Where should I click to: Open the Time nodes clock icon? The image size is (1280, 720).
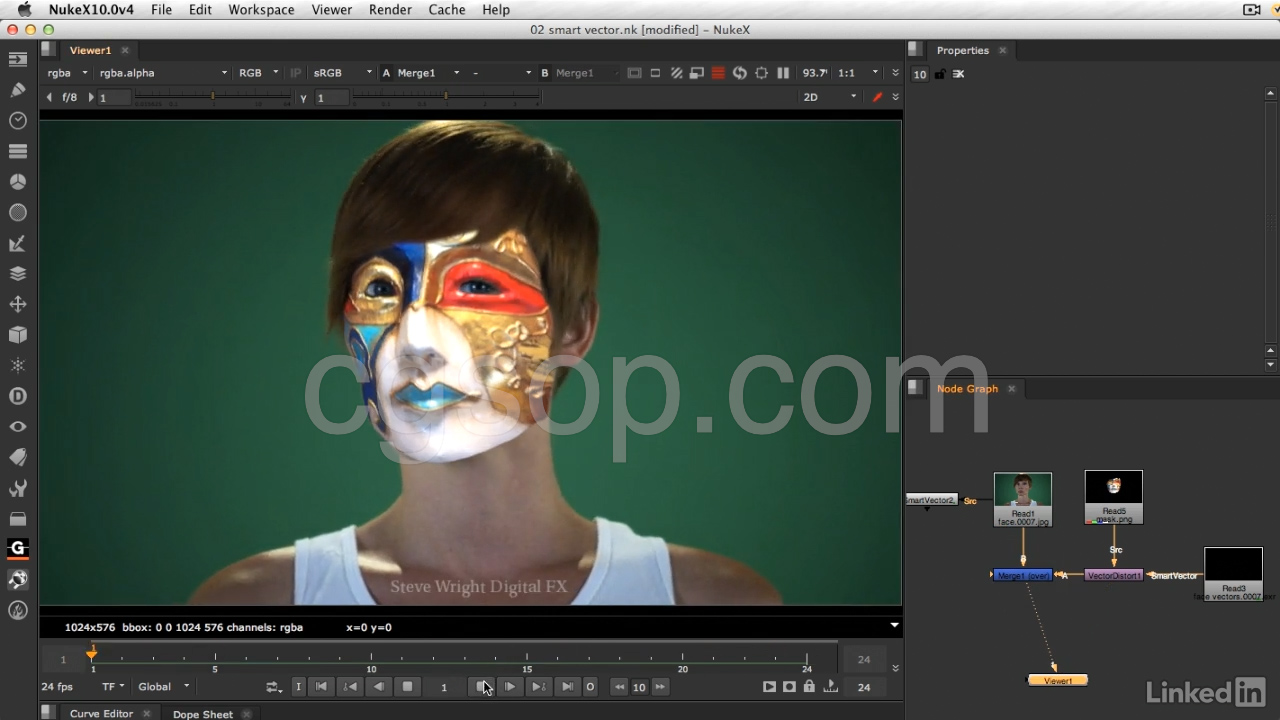click(x=18, y=121)
